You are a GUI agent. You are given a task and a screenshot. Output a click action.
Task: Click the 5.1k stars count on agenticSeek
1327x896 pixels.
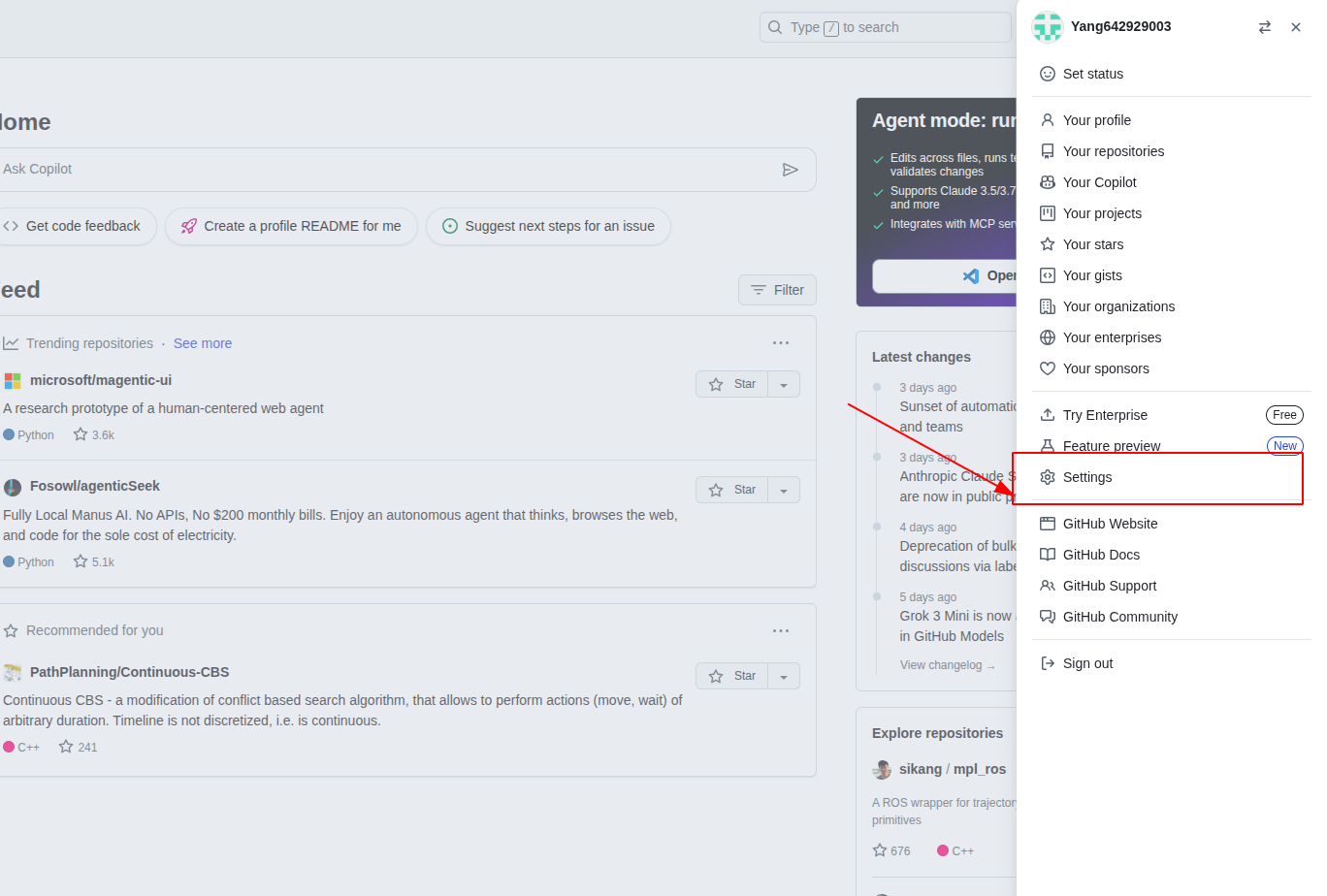(94, 561)
